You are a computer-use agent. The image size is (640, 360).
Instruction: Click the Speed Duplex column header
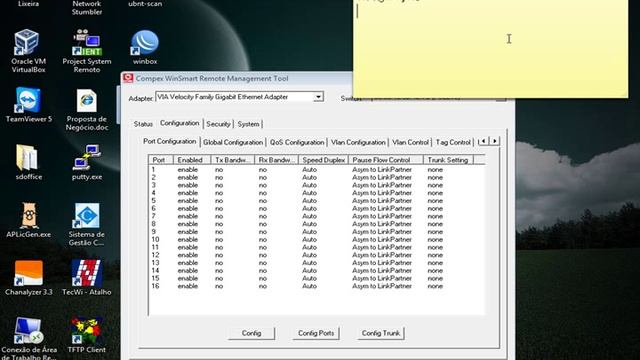[323, 160]
